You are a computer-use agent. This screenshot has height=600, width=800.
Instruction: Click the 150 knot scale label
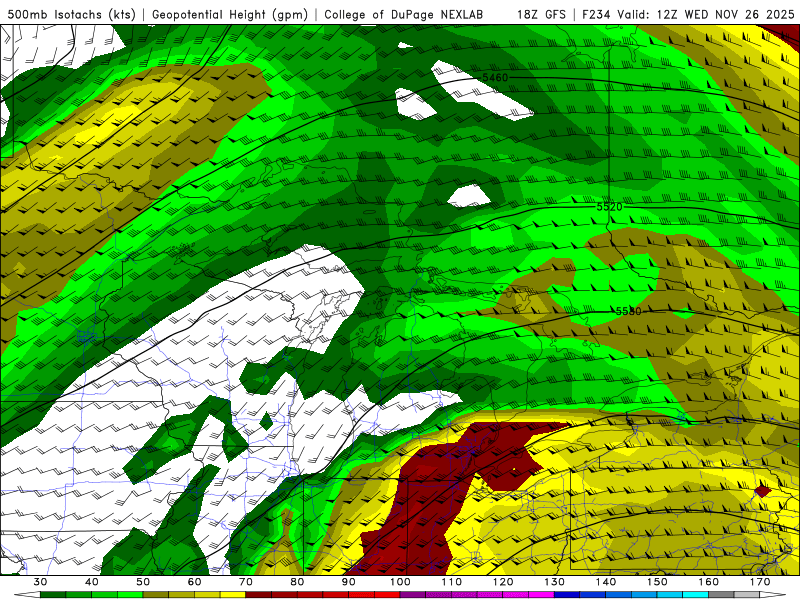pyautogui.click(x=658, y=582)
